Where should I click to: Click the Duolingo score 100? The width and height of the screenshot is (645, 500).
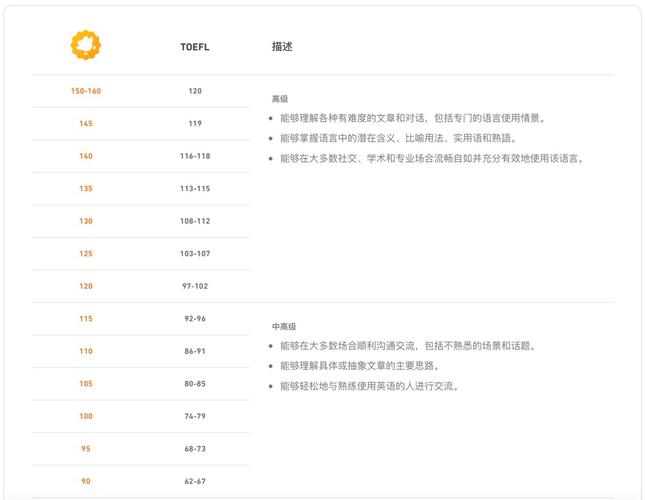pyautogui.click(x=86, y=416)
